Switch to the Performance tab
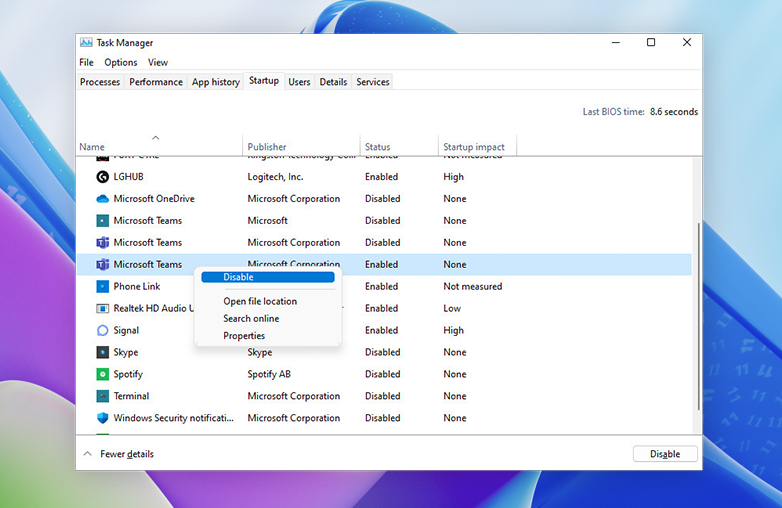Image resolution: width=782 pixels, height=508 pixels. (x=156, y=82)
